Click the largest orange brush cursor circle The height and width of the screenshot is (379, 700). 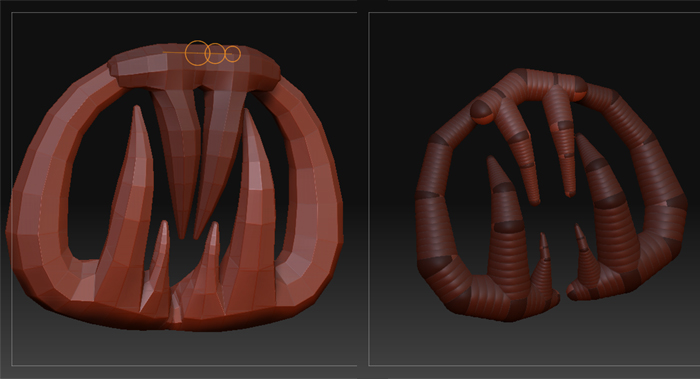[197, 53]
